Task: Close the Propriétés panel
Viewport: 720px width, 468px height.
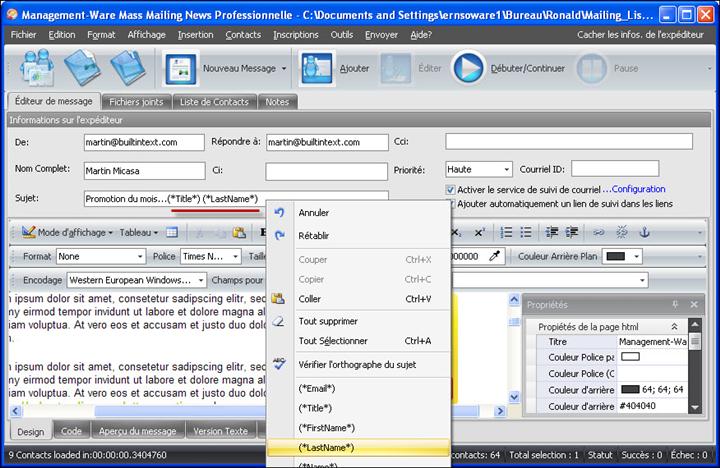Action: point(694,304)
